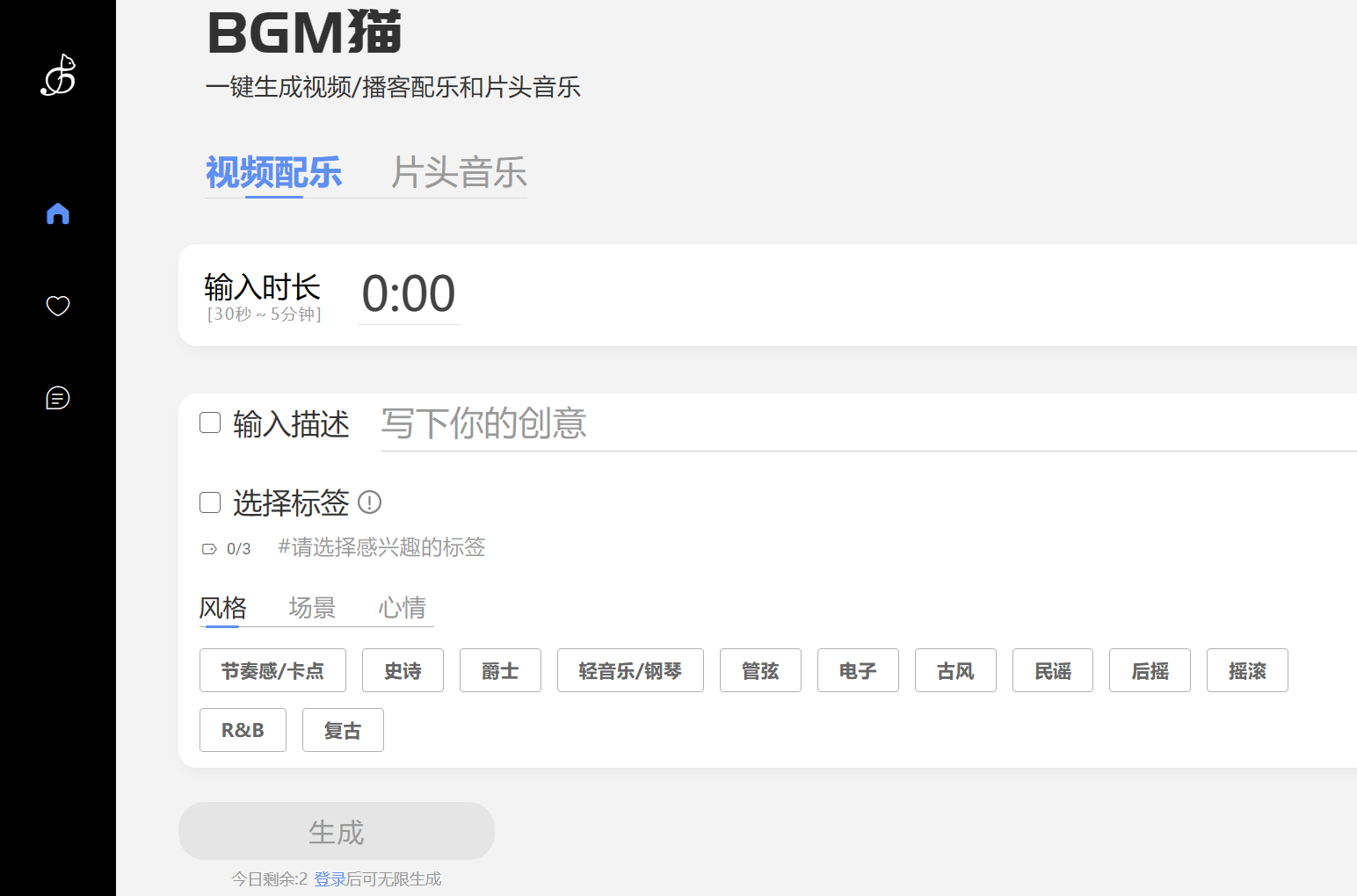The height and width of the screenshot is (896, 1357).
Task: Choose the 古风 style tag
Action: 955,670
